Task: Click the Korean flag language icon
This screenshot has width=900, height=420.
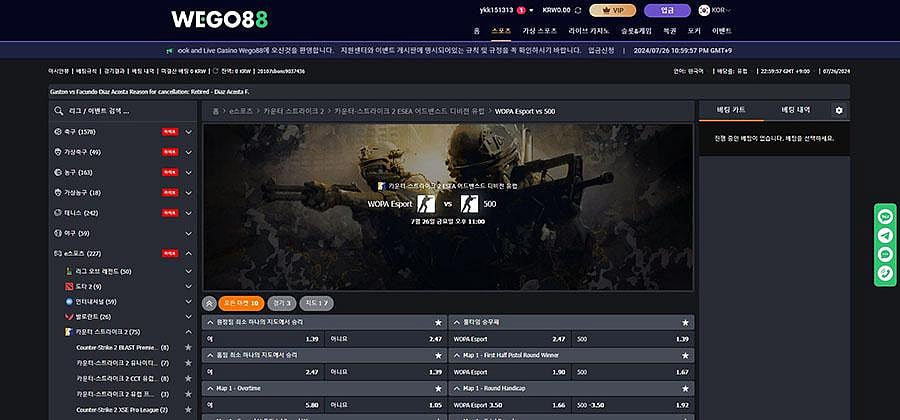Action: pyautogui.click(x=704, y=10)
